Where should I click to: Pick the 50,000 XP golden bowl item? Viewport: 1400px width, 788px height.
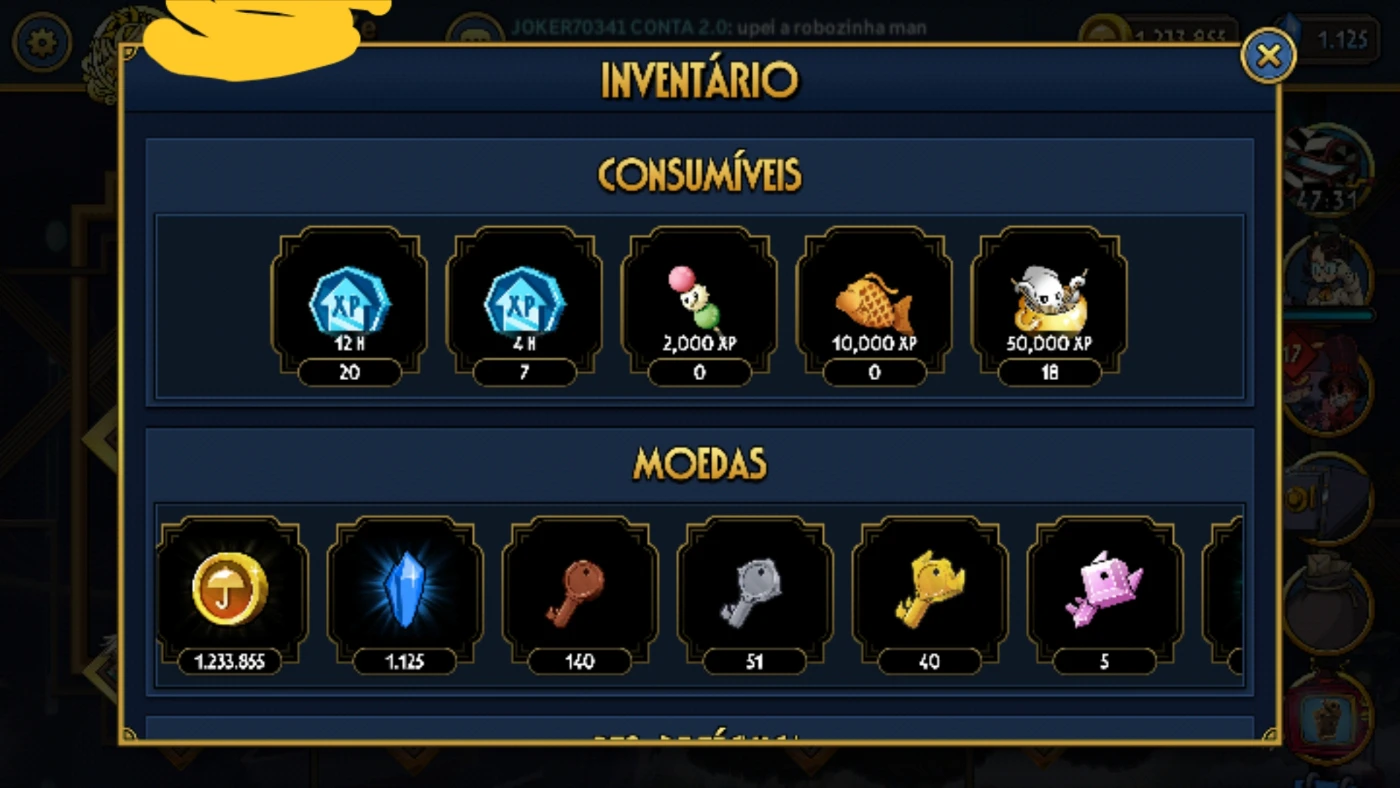(x=1049, y=306)
